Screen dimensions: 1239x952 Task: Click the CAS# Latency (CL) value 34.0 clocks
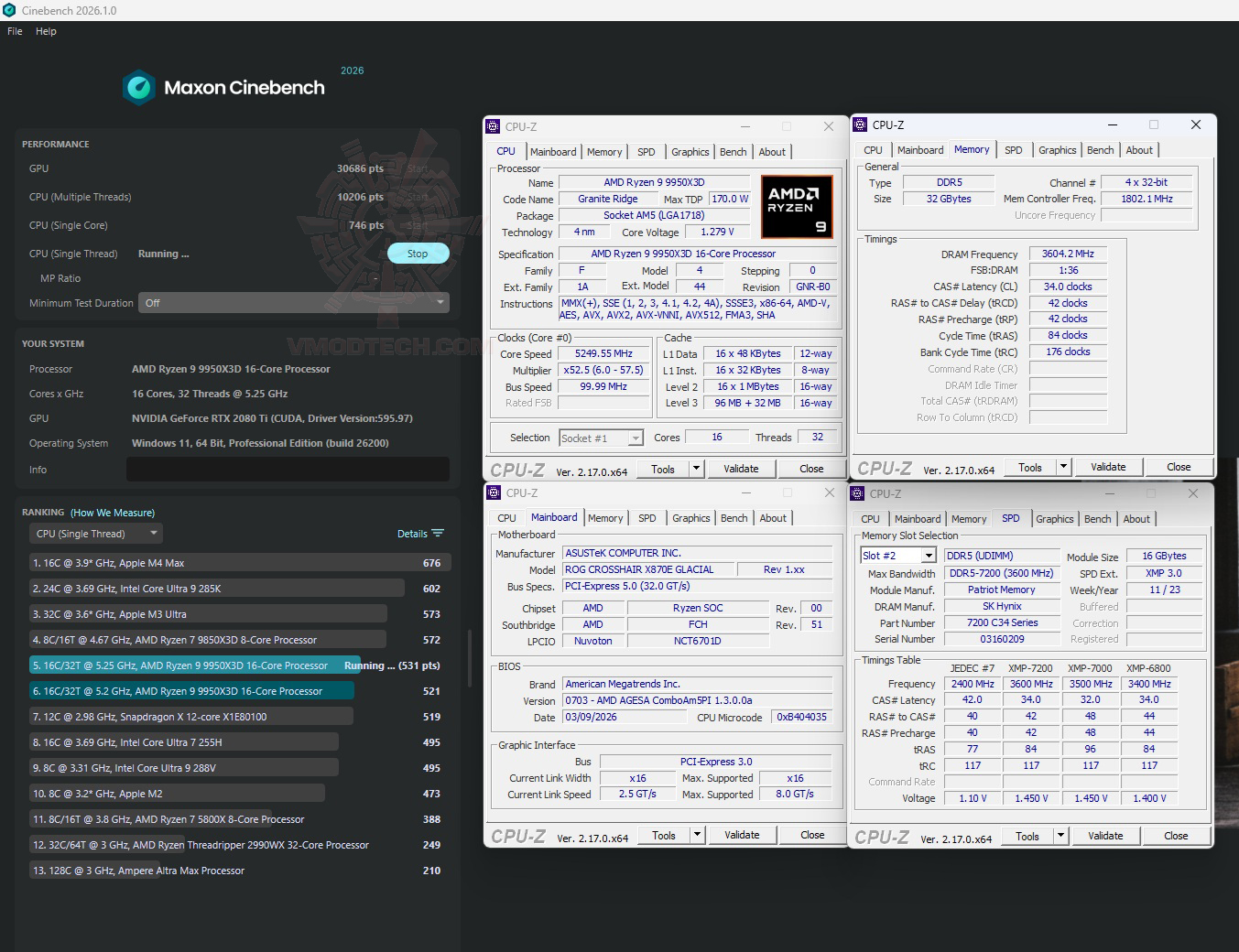[x=1068, y=287]
